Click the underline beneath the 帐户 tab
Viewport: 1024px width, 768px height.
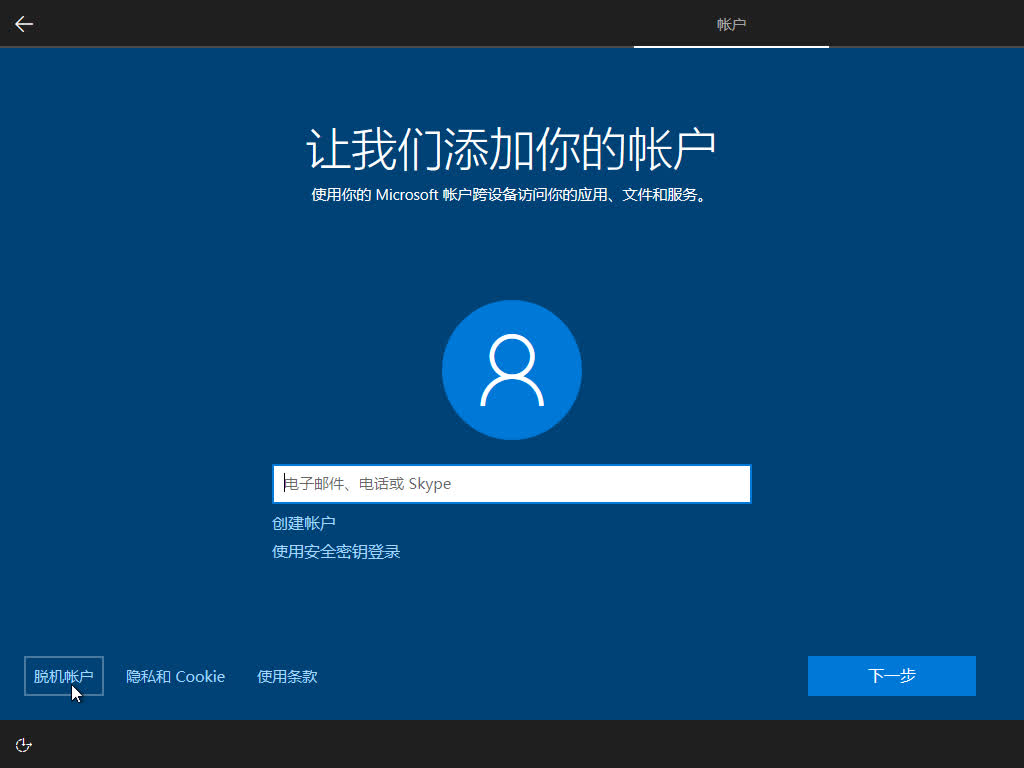click(x=731, y=46)
